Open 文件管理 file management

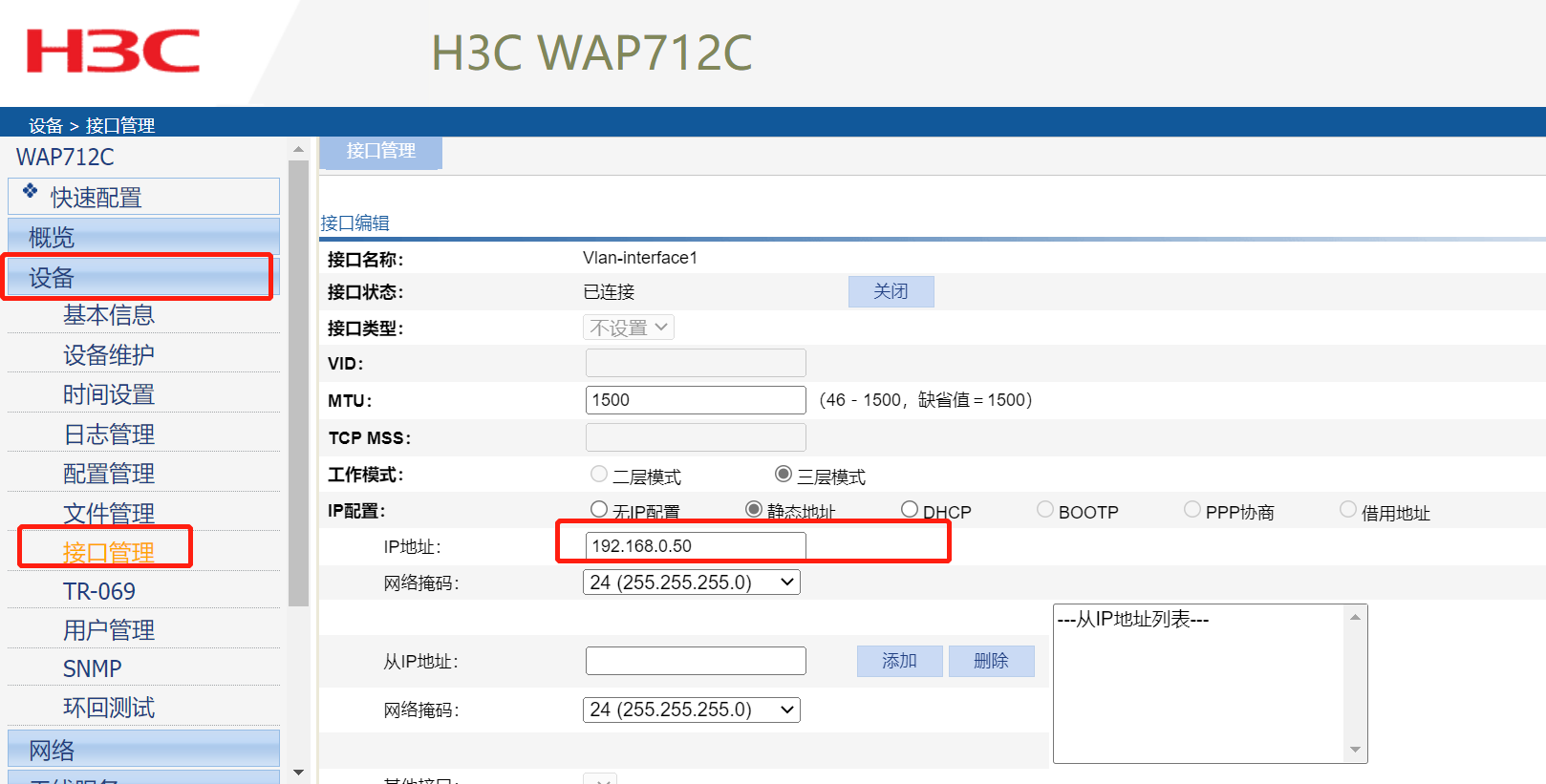click(x=109, y=514)
